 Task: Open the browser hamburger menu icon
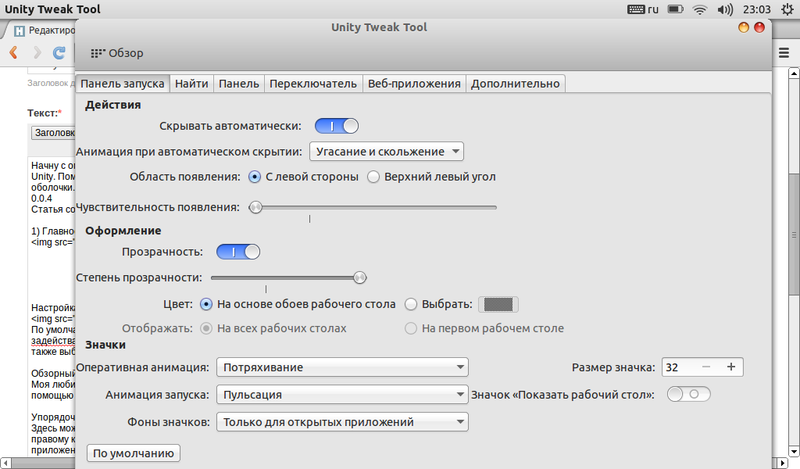(x=784, y=53)
